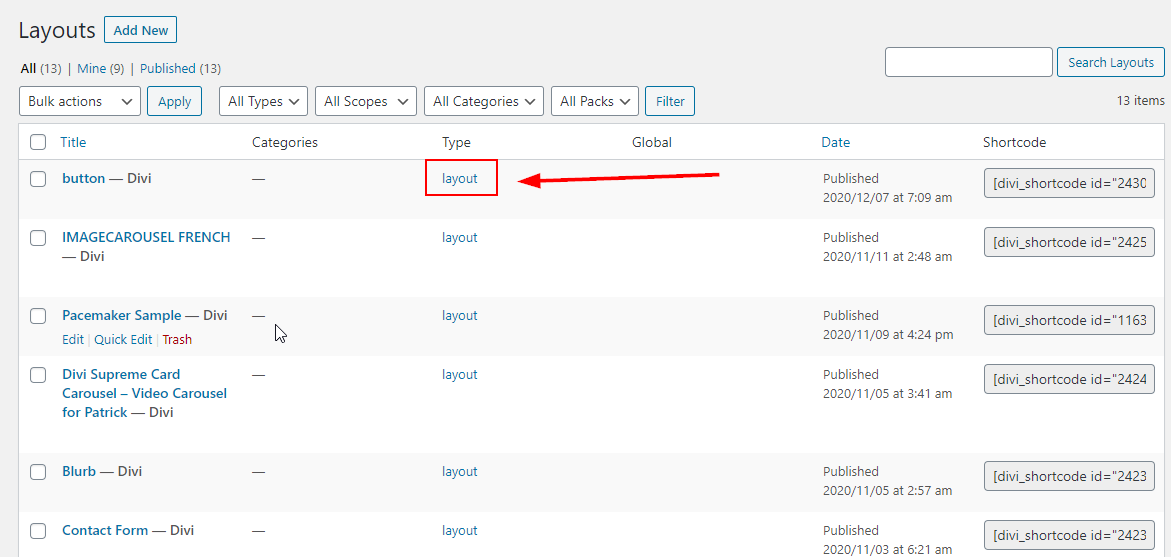Click the Search Layouts button
The image size is (1171, 557).
1111,62
